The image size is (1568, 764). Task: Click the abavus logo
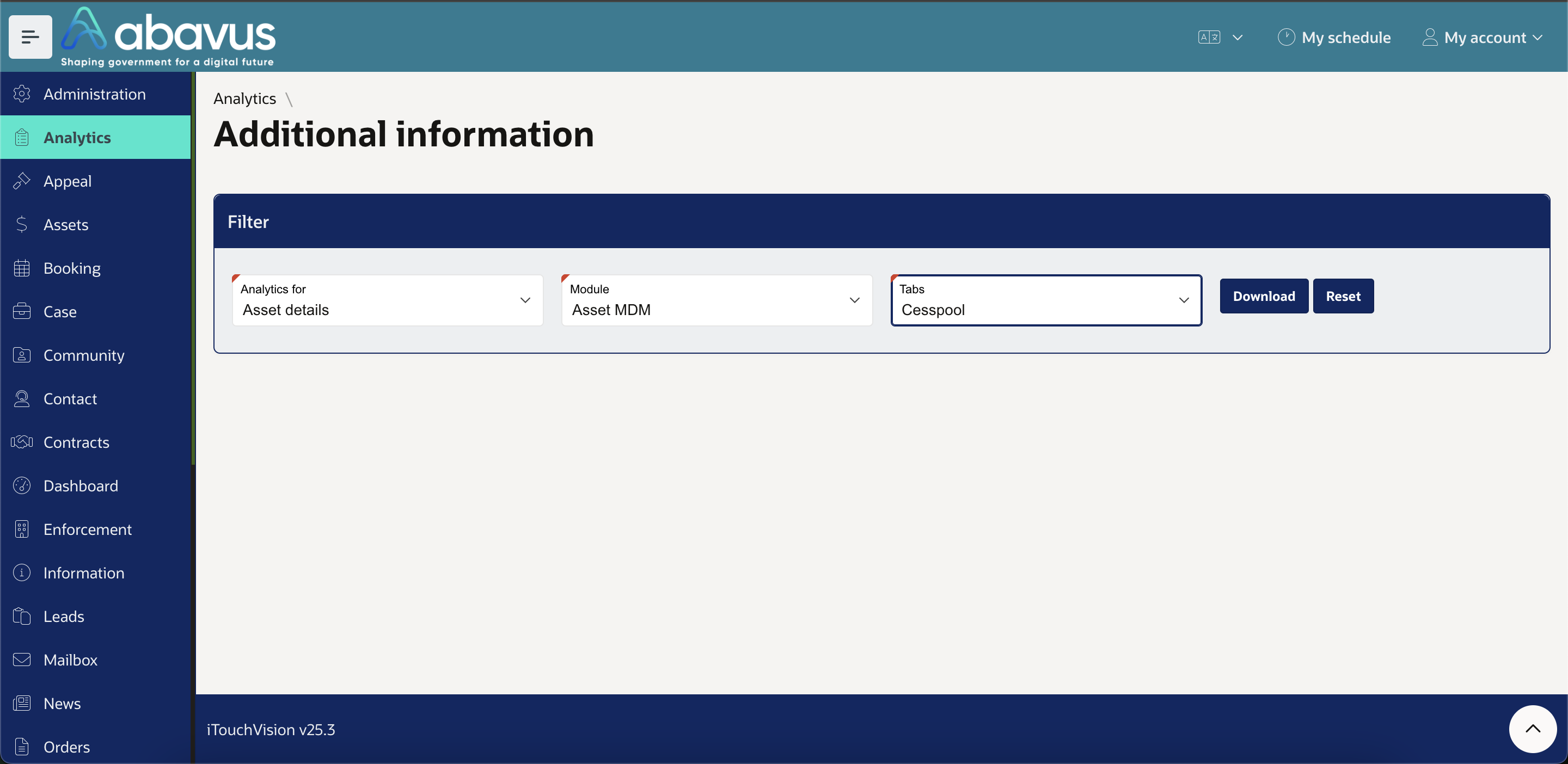[168, 37]
